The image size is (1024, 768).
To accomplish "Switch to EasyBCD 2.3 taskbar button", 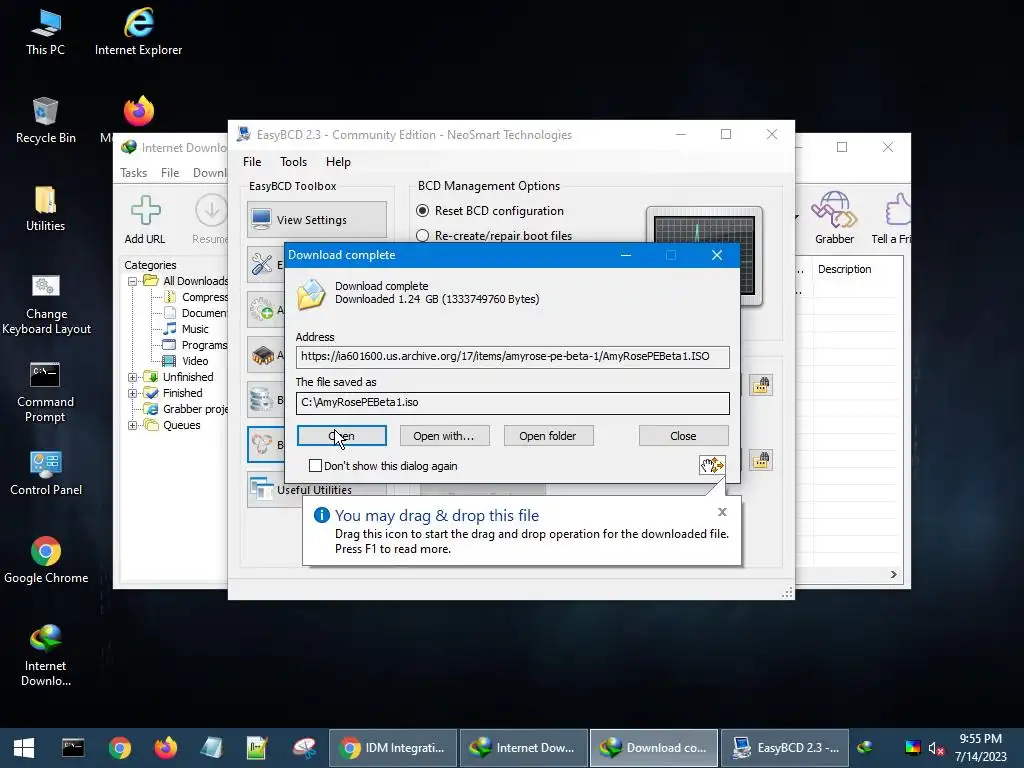I will (785, 748).
